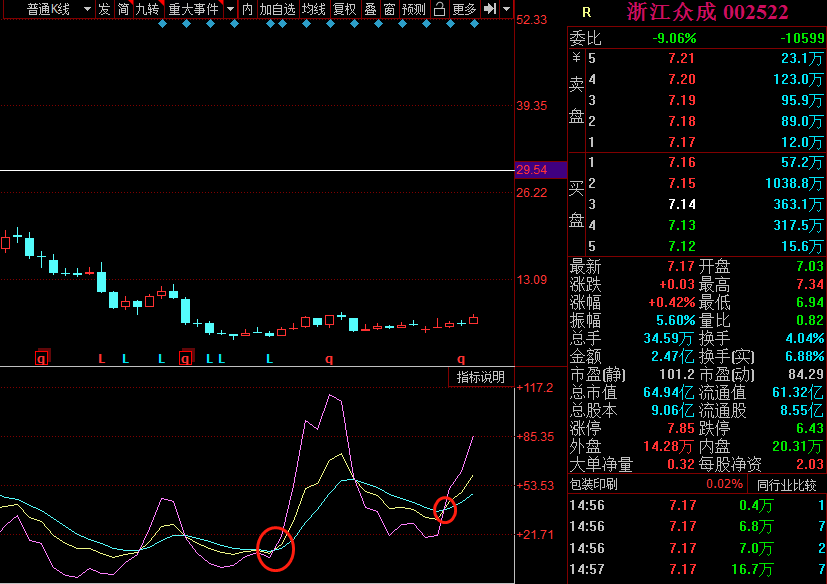The height and width of the screenshot is (584, 827).
Task: Click the purple 29.54 price axis marker
Action: (x=531, y=170)
